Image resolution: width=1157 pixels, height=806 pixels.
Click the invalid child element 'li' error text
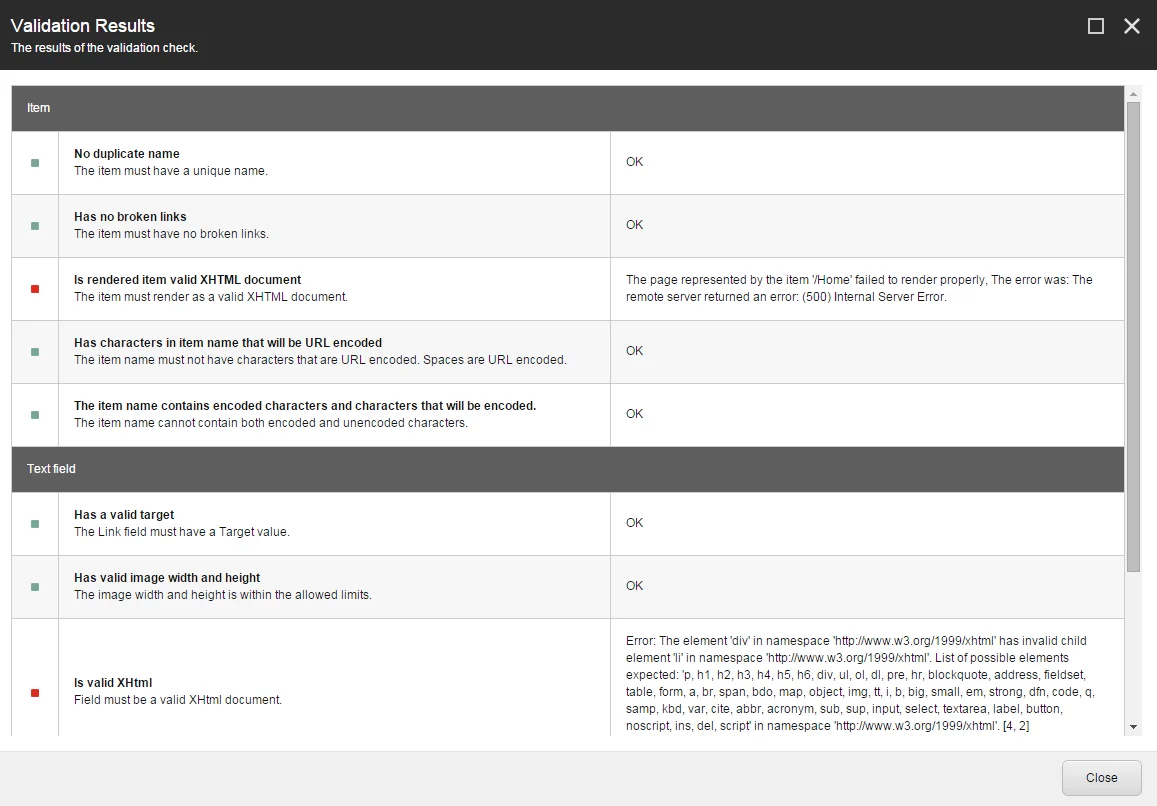(860, 683)
